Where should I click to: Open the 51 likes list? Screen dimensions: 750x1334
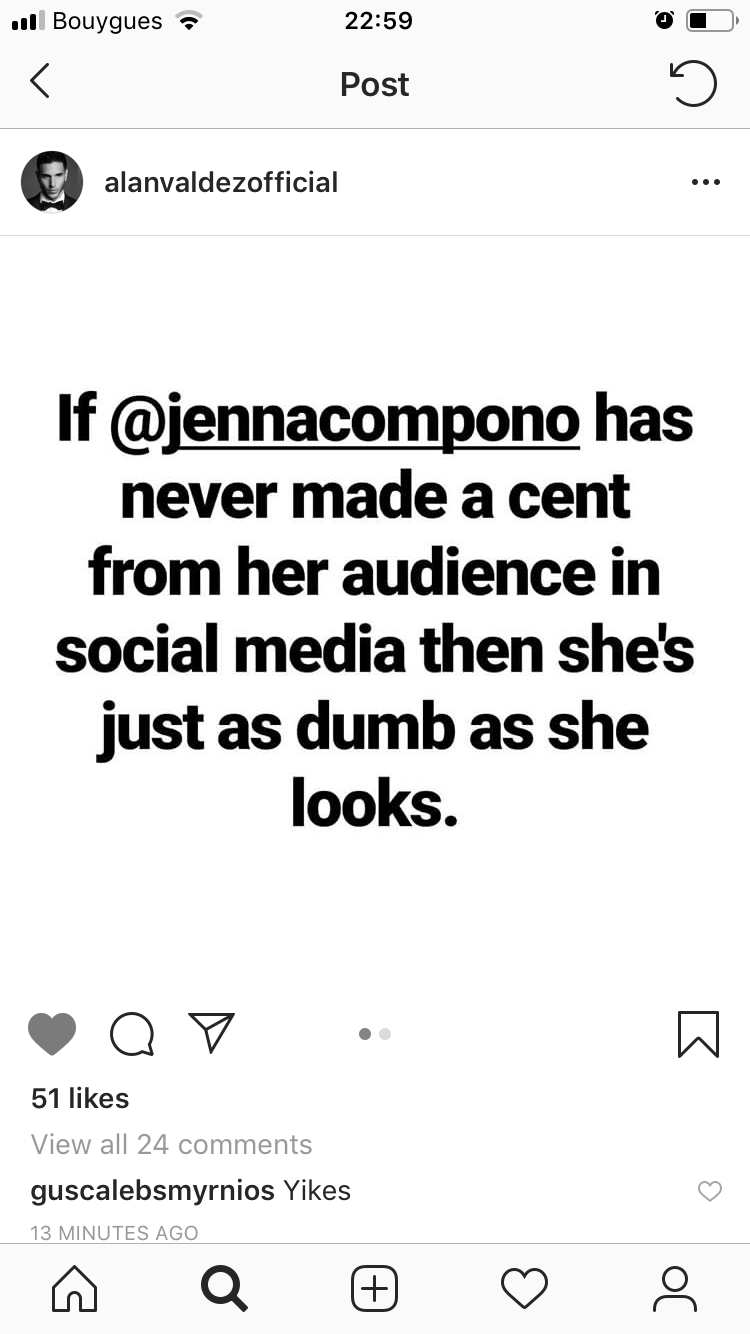[80, 1098]
